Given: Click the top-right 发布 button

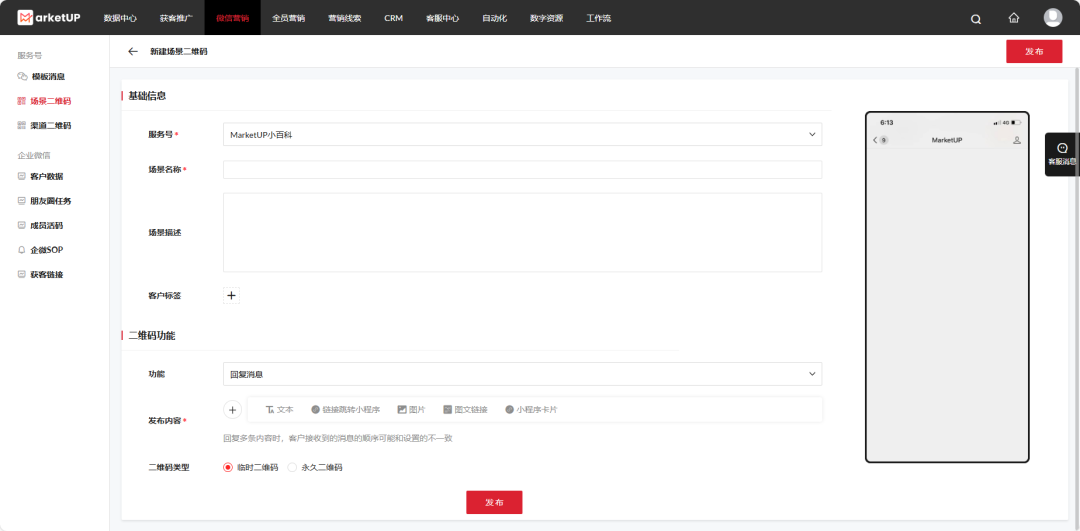Looking at the screenshot, I should coord(1033,51).
